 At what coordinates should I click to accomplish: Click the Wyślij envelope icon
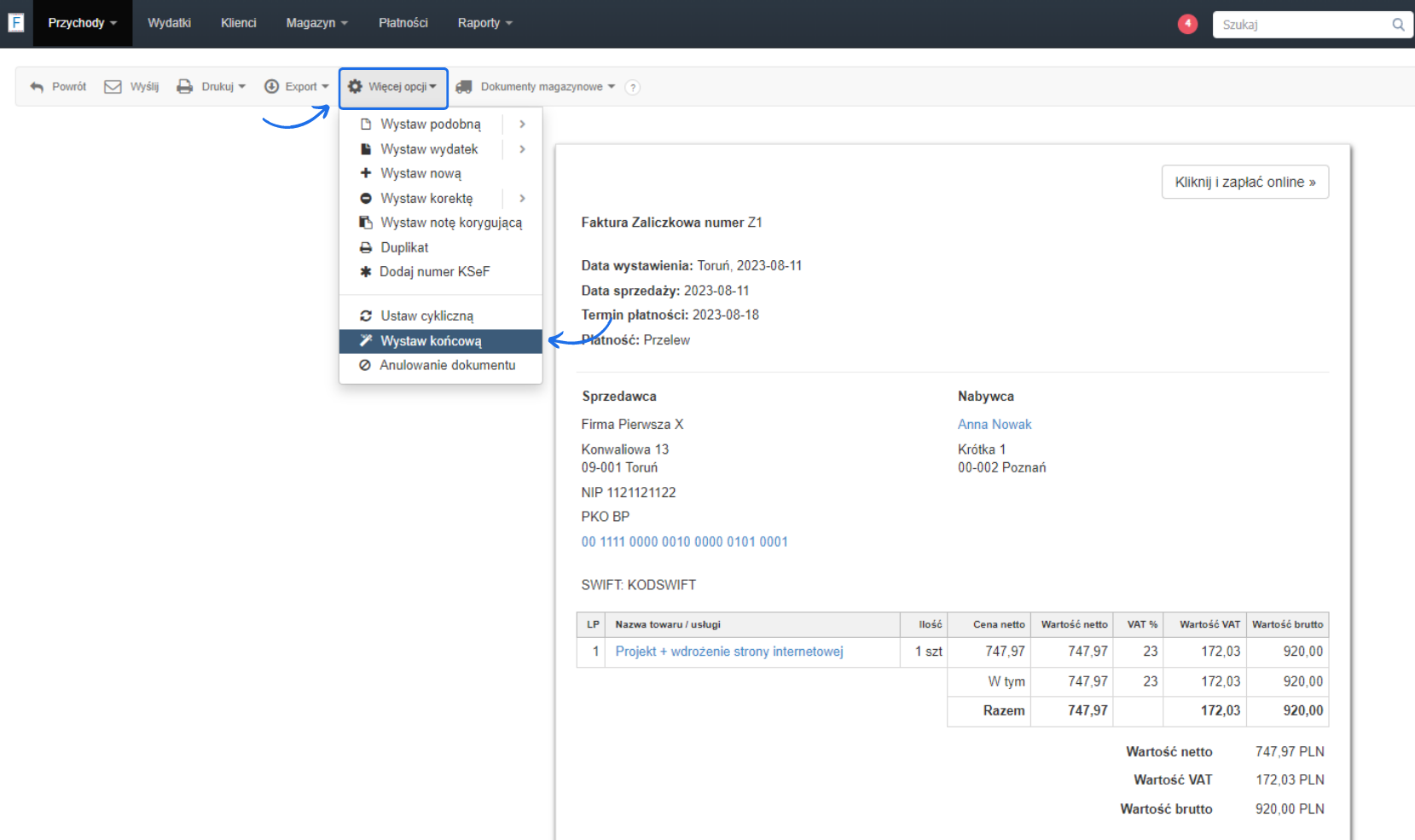[x=113, y=87]
